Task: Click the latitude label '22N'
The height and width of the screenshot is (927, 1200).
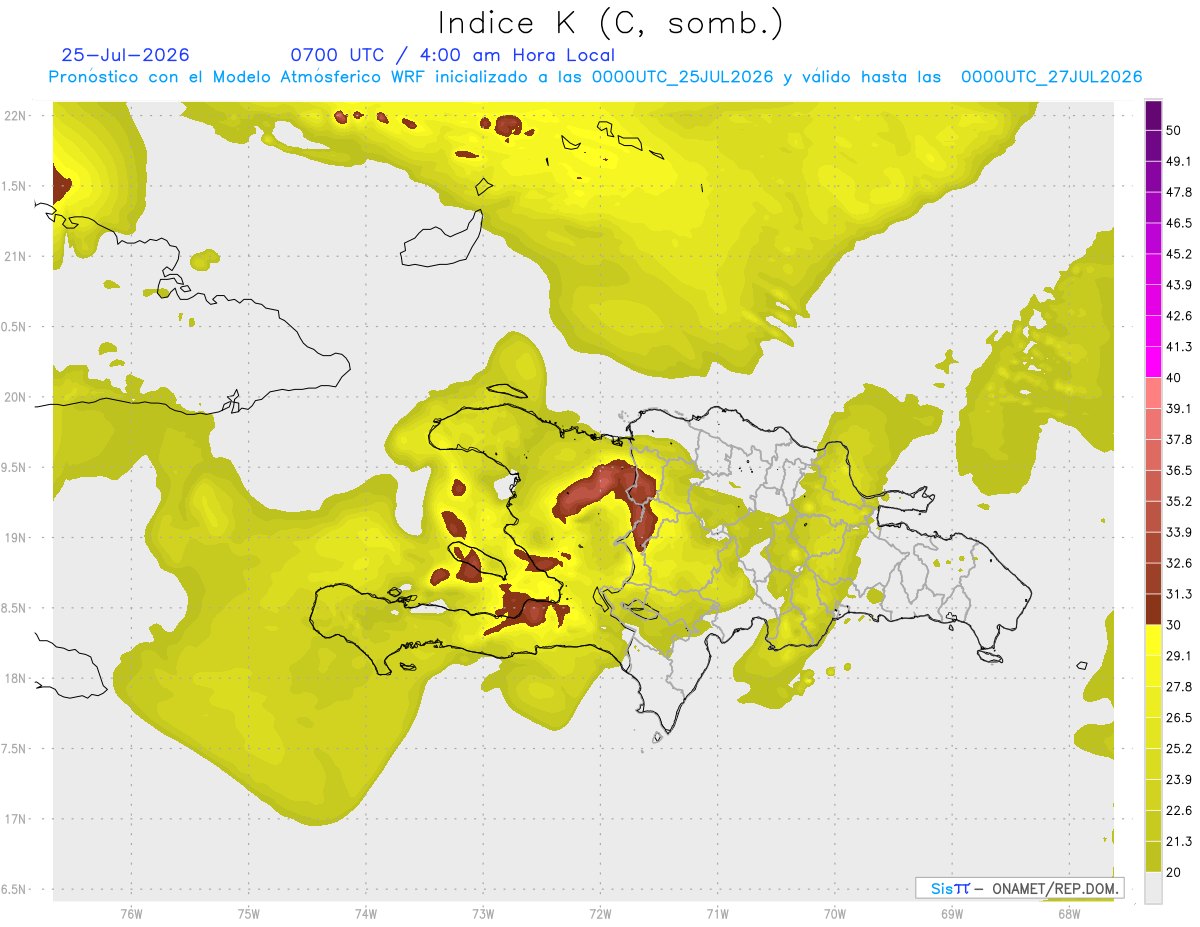Action: 15,115
